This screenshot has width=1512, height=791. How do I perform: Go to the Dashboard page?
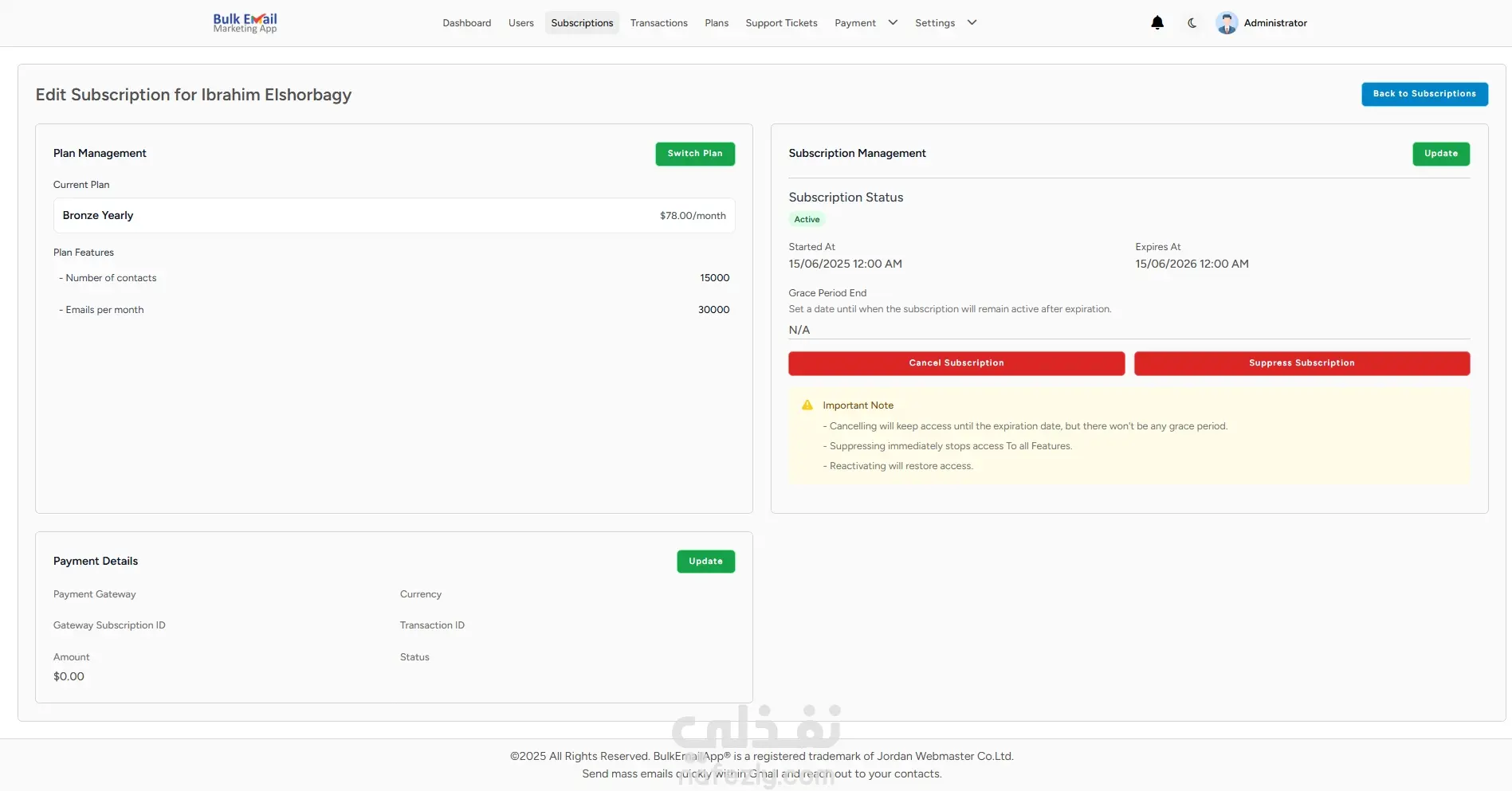(467, 23)
